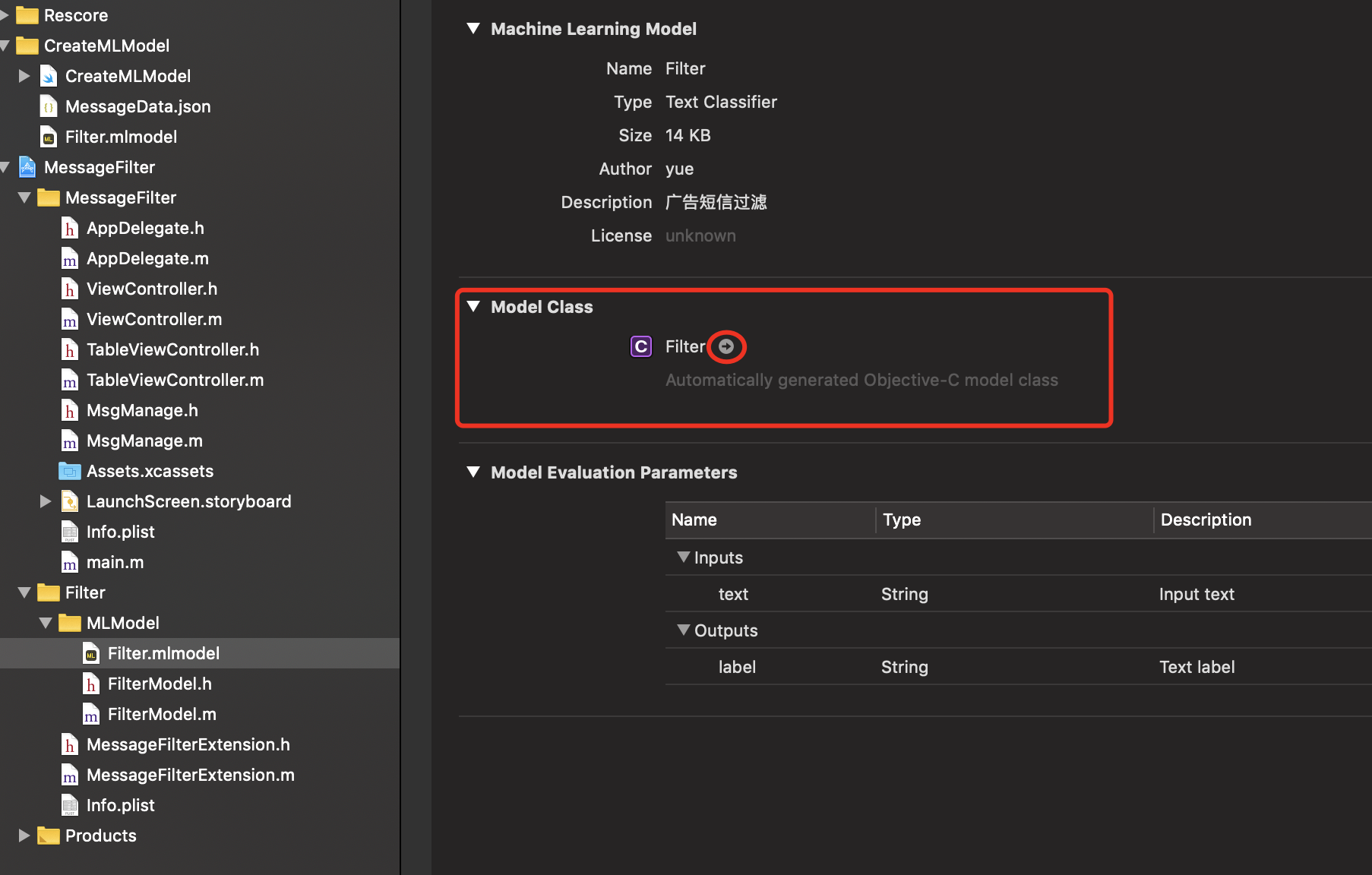Screen dimensions: 1372x875
Task: Sort parameters by Name column header
Action: (770, 520)
